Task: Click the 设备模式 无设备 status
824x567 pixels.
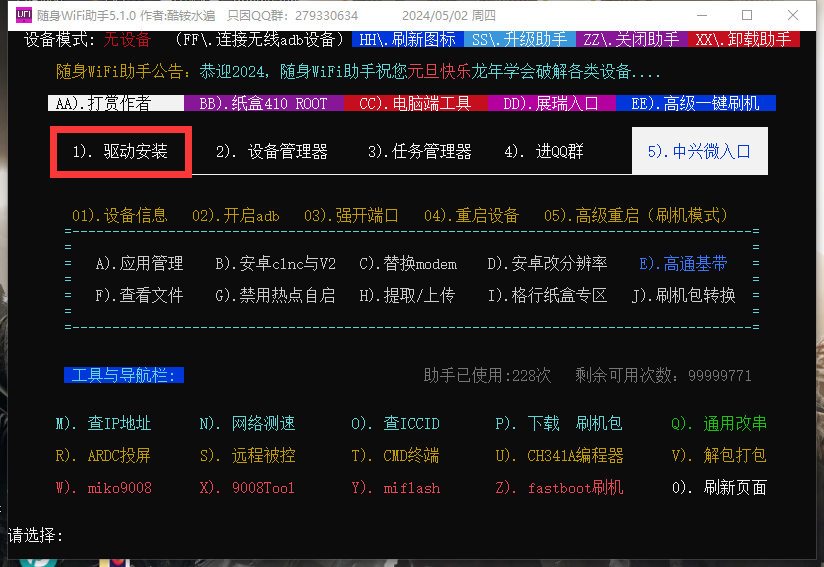Action: 87,39
